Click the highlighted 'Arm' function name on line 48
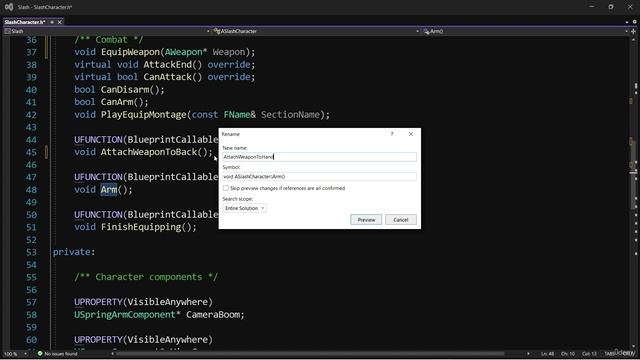 tap(109, 190)
